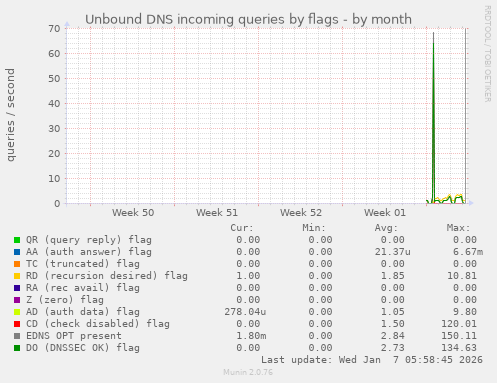Click the AD current value 278.04u

(245, 312)
